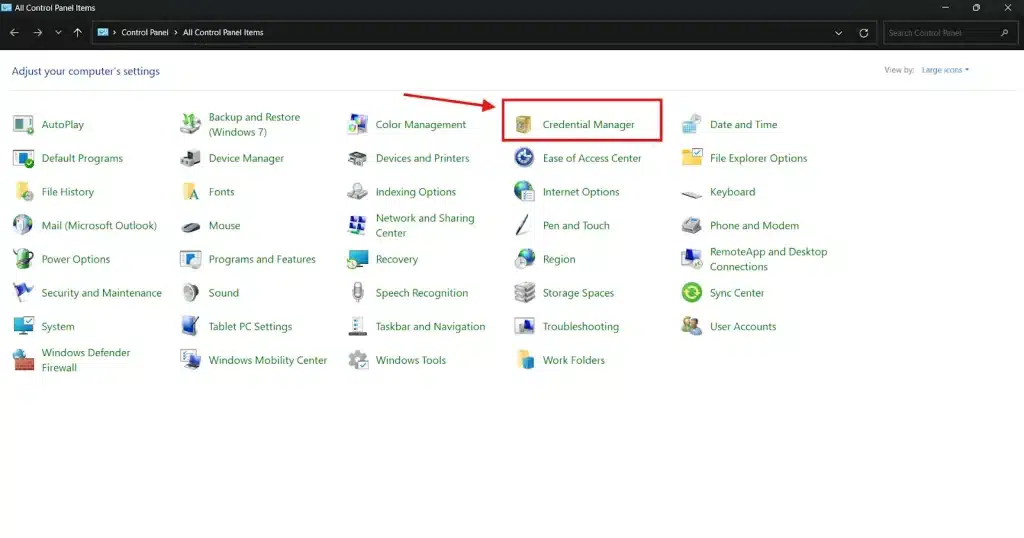Open the Sync Center icon
1024x538 pixels.
(692, 293)
